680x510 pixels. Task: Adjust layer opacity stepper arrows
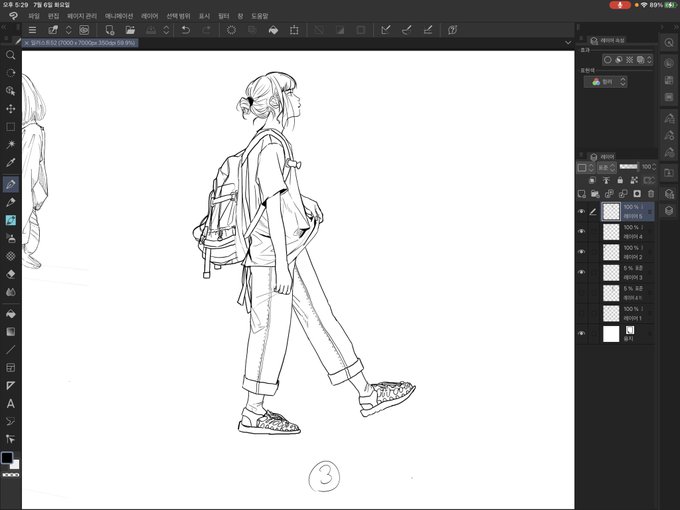tap(654, 167)
